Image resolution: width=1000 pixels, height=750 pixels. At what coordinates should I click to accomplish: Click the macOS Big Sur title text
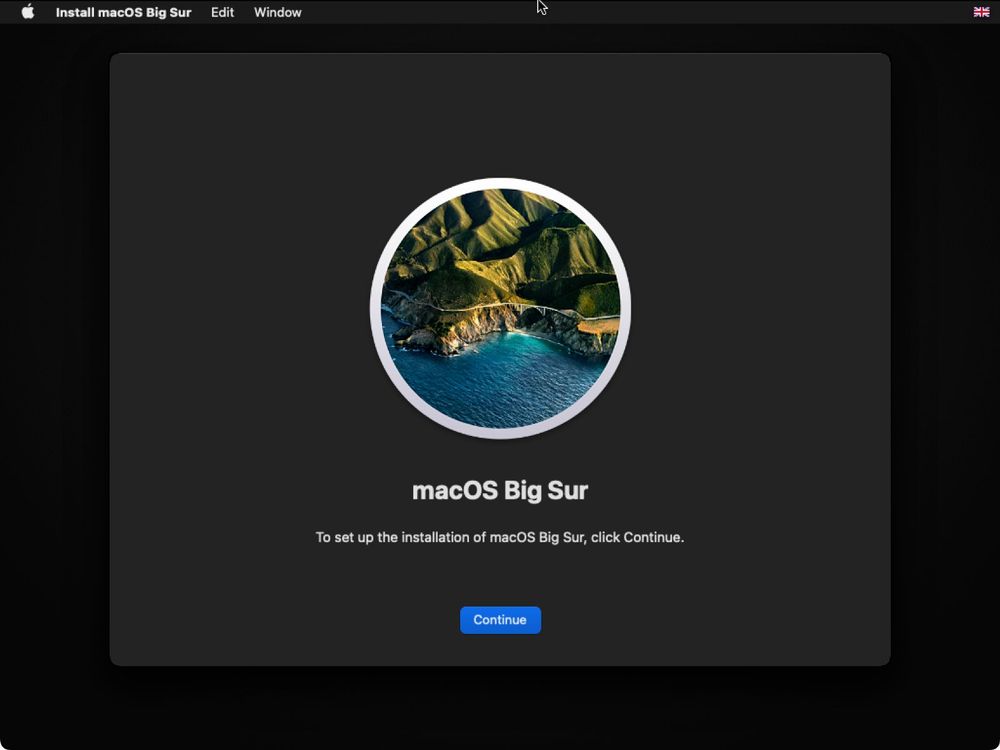tap(500, 490)
